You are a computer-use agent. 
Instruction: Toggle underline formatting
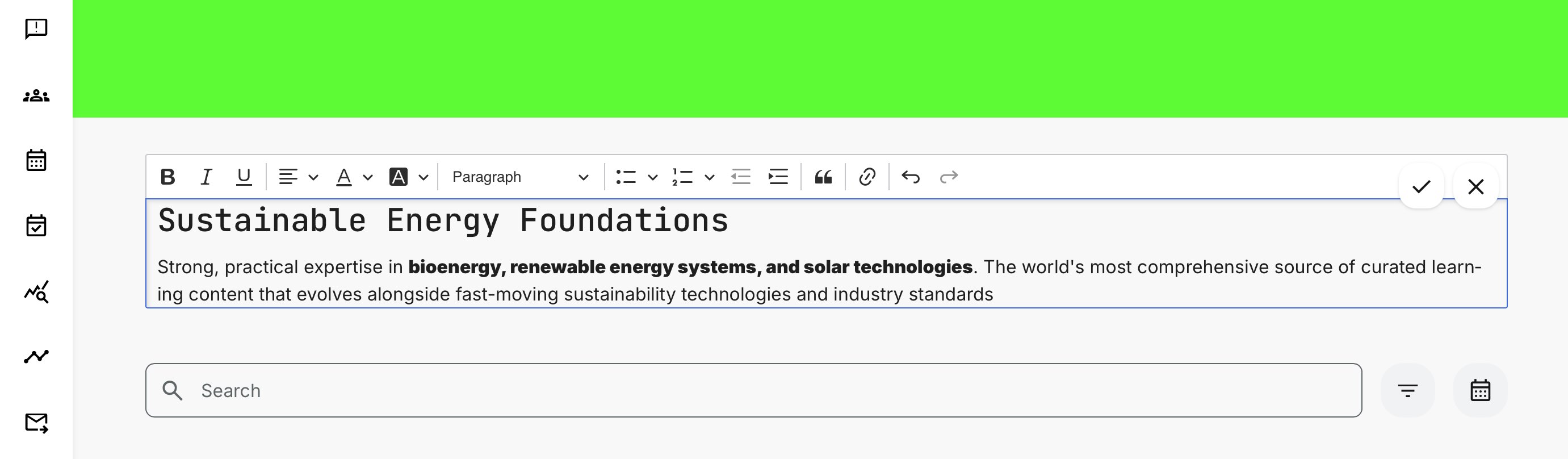[x=244, y=177]
